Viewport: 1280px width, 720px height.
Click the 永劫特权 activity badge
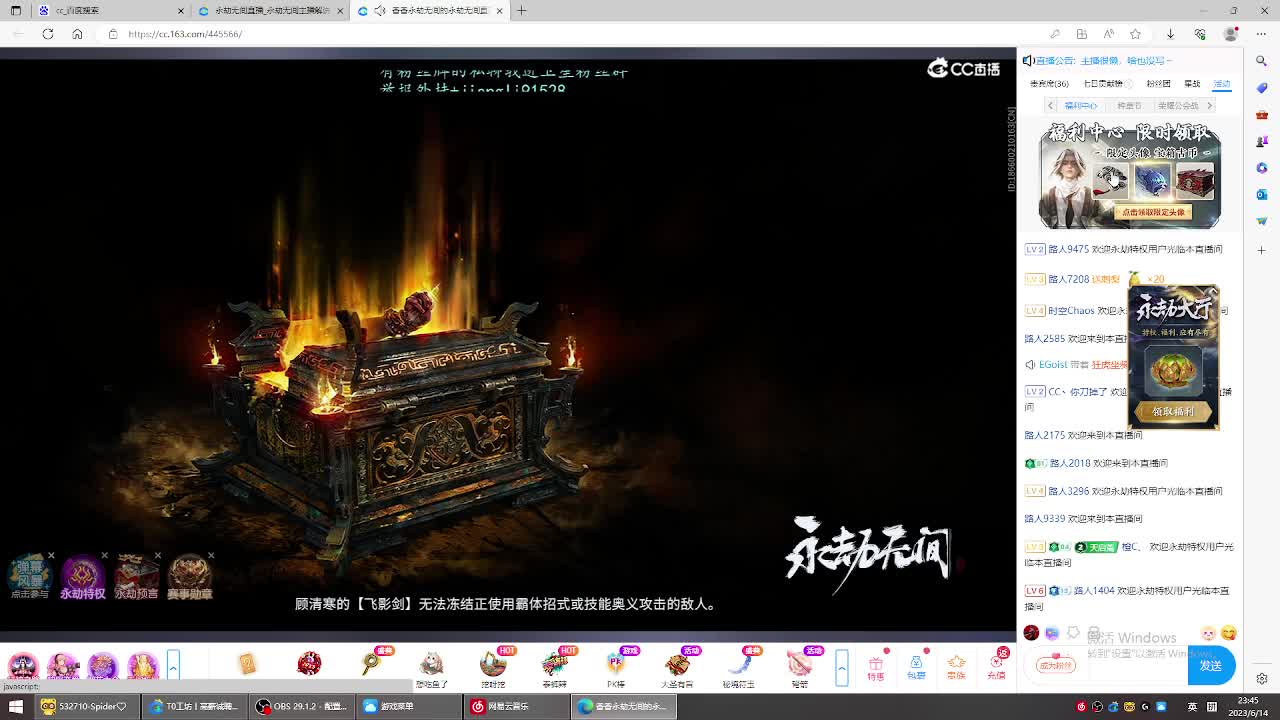pos(82,578)
